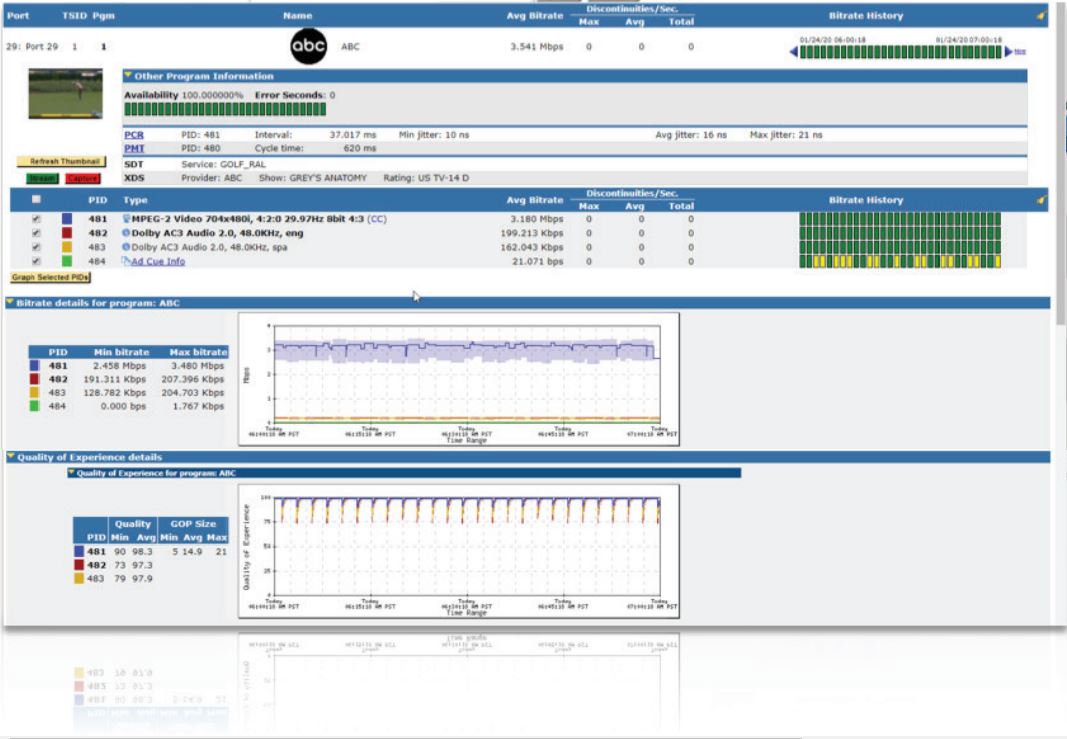Collapse the Bitrate details for program ABC section
This screenshot has width=1067, height=739.
point(10,302)
